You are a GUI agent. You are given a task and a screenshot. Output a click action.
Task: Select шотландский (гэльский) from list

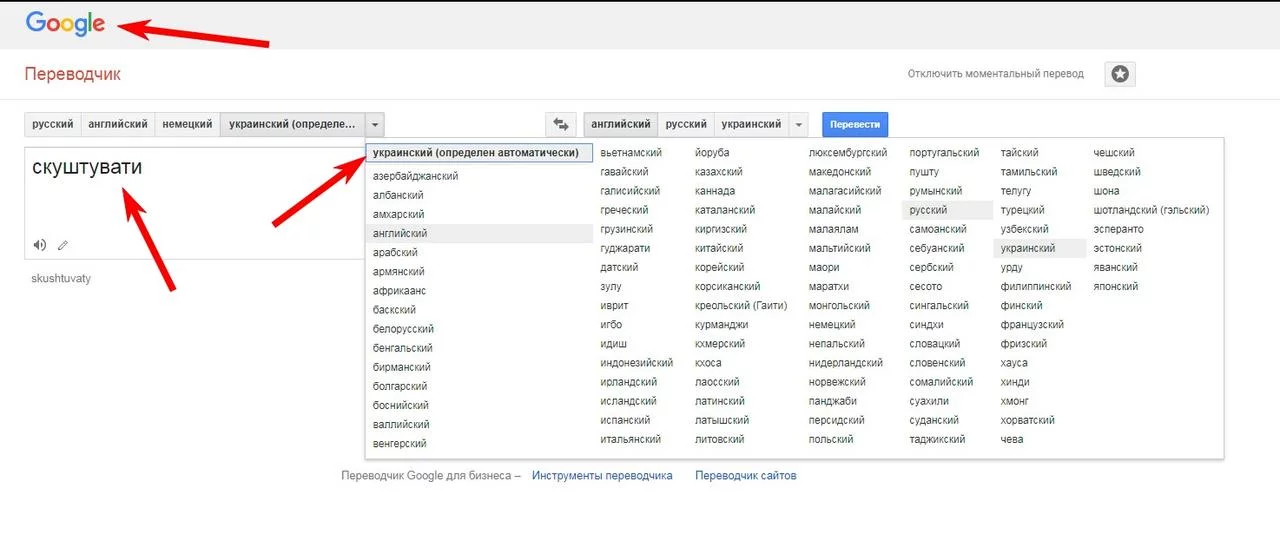click(1152, 210)
